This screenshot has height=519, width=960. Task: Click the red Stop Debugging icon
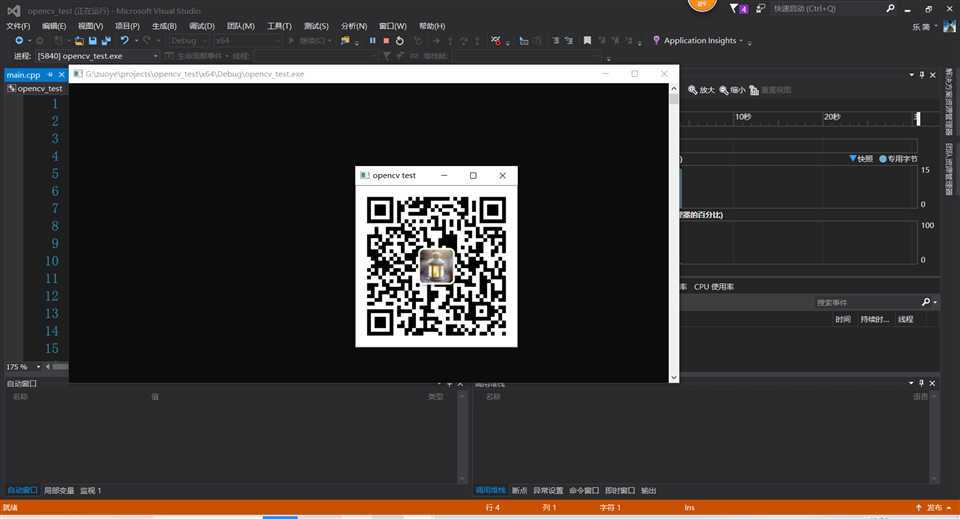click(386, 41)
